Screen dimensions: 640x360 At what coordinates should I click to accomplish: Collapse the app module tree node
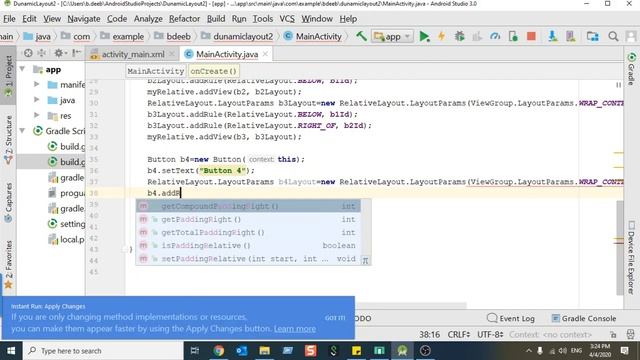23,69
